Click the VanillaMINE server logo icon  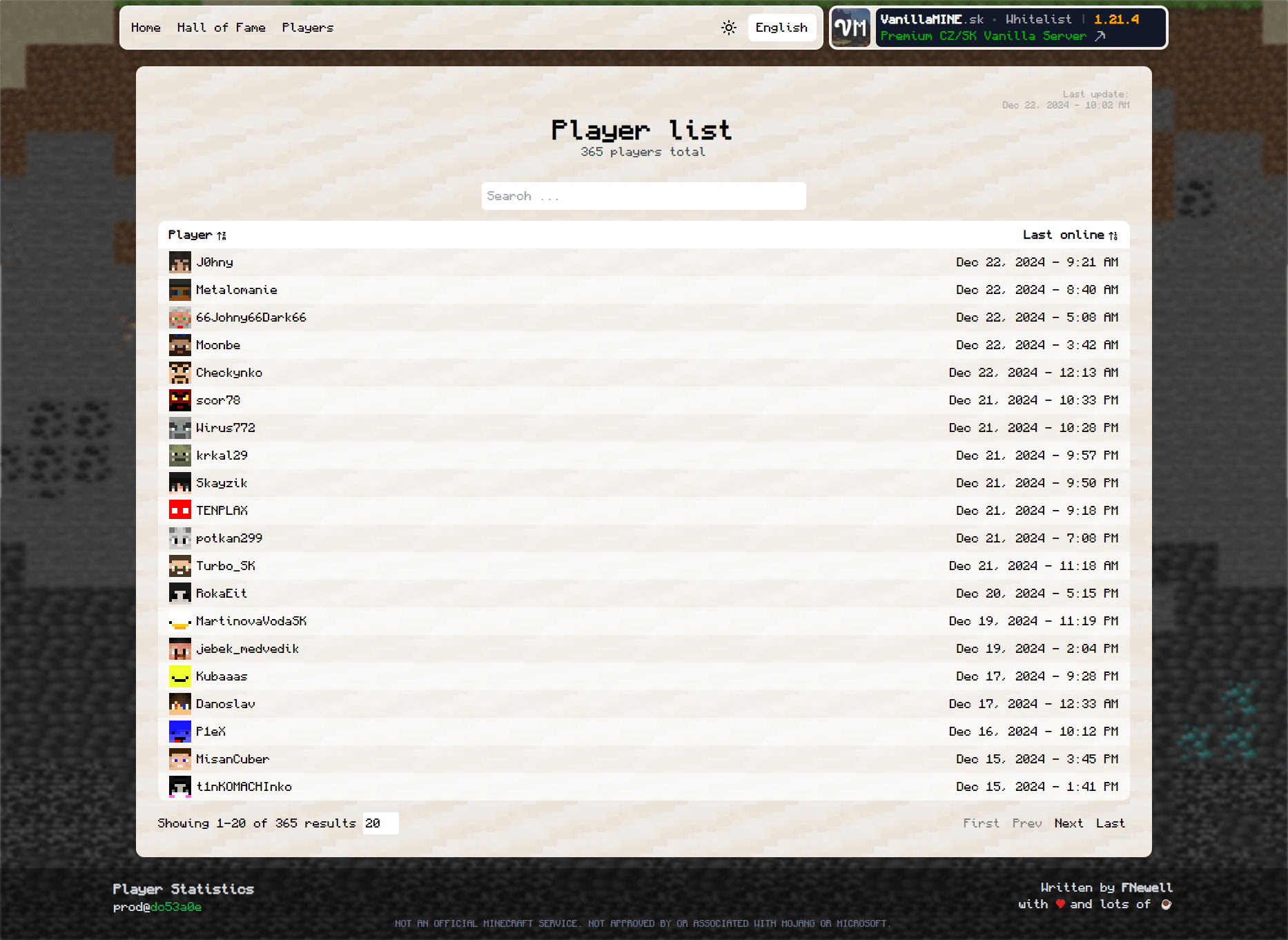pyautogui.click(x=850, y=28)
